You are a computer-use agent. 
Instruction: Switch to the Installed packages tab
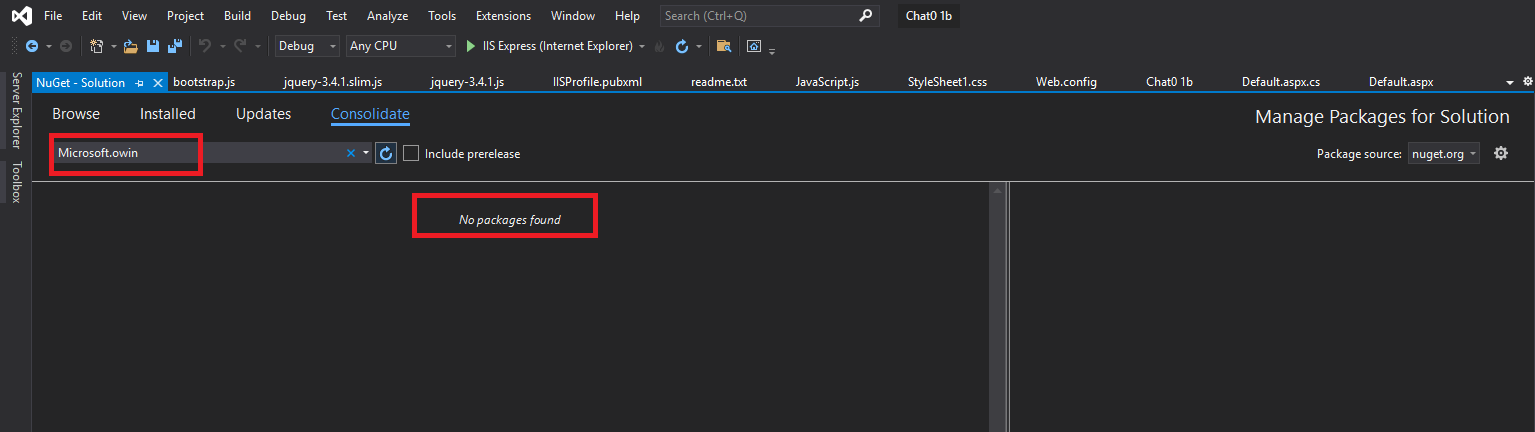coord(168,114)
